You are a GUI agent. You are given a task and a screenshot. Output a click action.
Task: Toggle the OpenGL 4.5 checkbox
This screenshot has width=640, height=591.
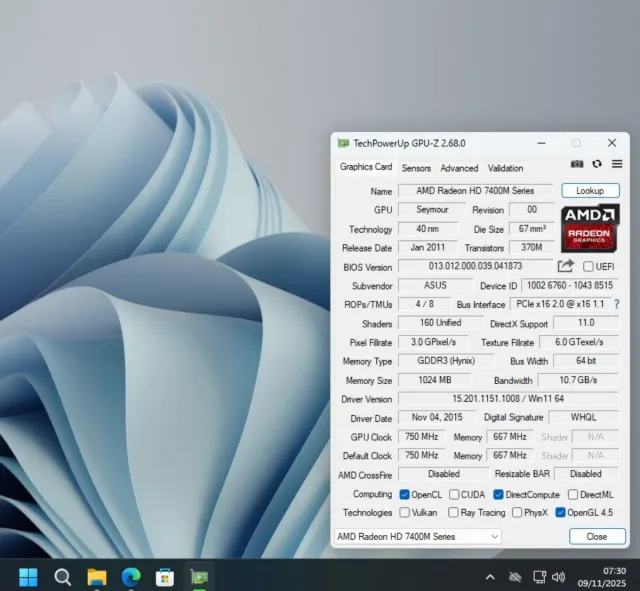click(x=560, y=513)
